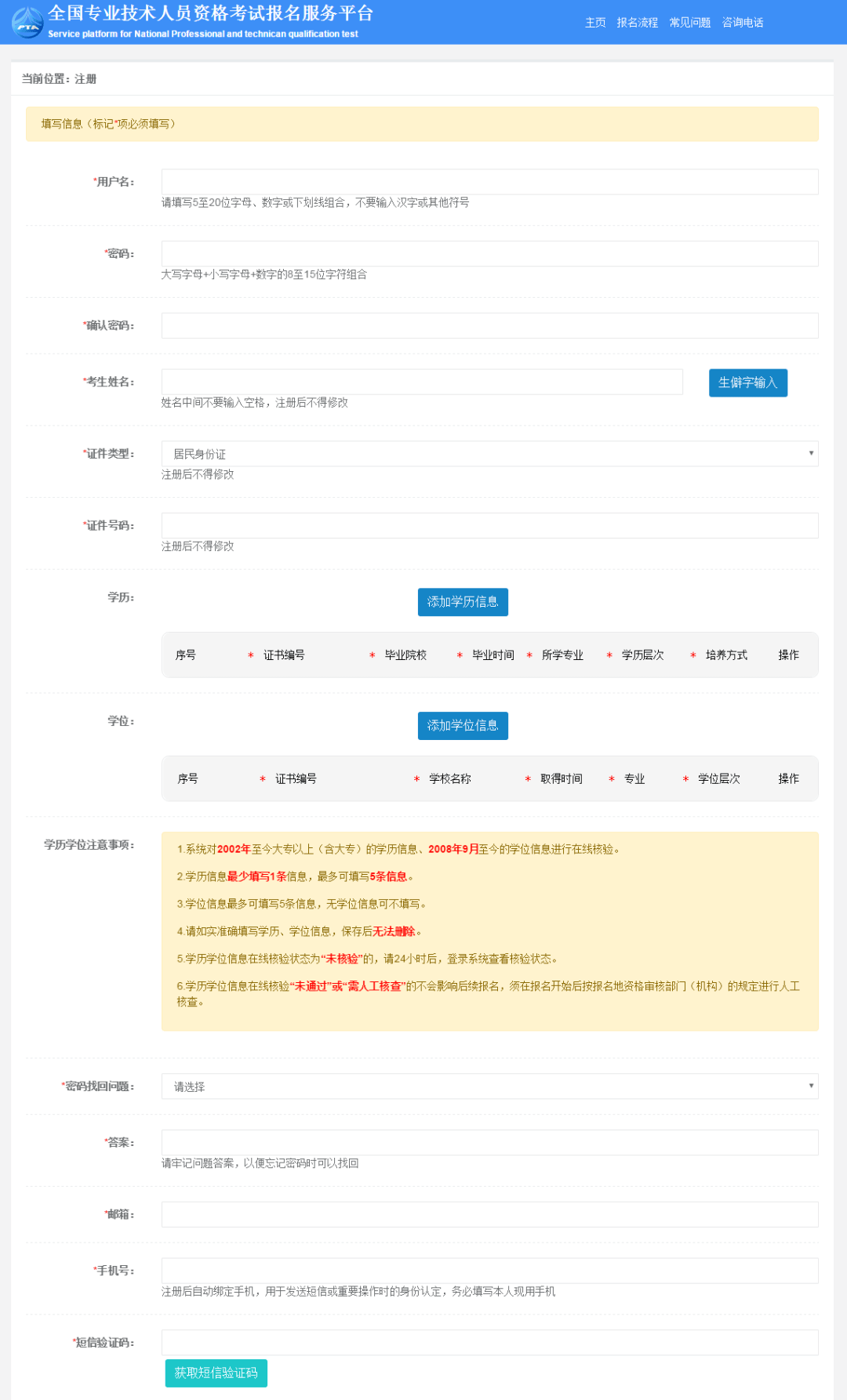847x1400 pixels.
Task: Click the 当前位置: 注册 breadcrumb text
Action: [x=59, y=79]
